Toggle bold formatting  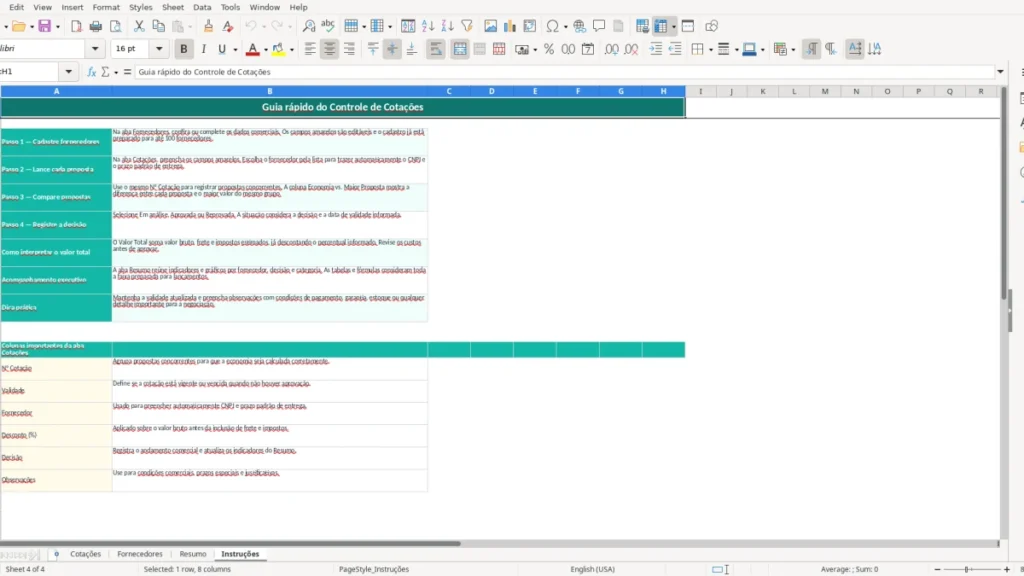tap(184, 49)
